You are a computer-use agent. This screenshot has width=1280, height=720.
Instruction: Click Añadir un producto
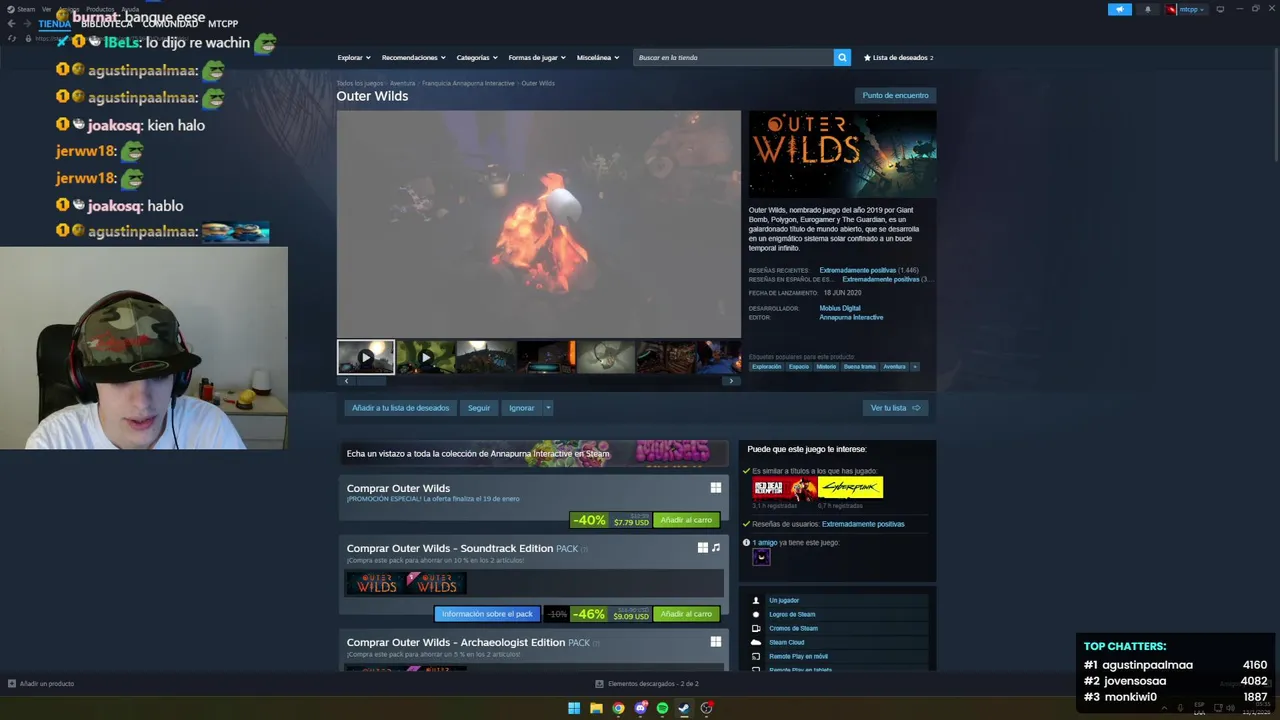41,684
